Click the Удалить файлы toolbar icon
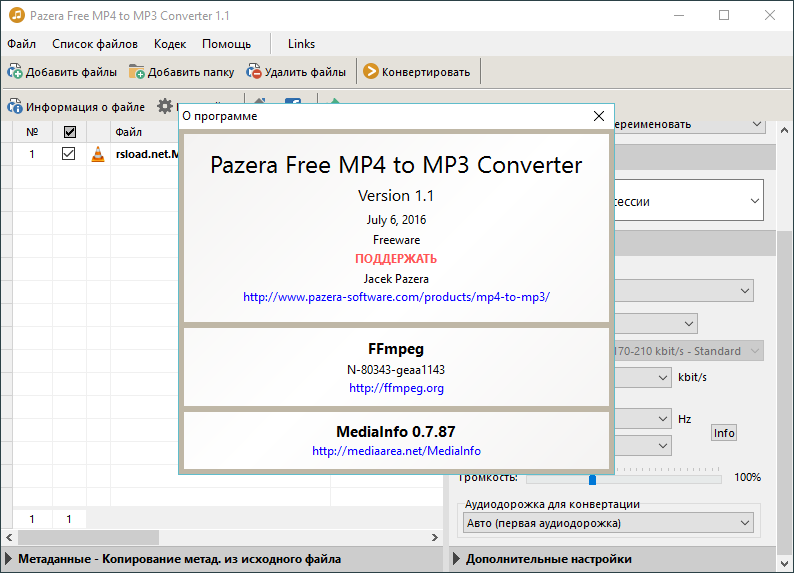Viewport: 794px width, 573px height. pos(254,72)
